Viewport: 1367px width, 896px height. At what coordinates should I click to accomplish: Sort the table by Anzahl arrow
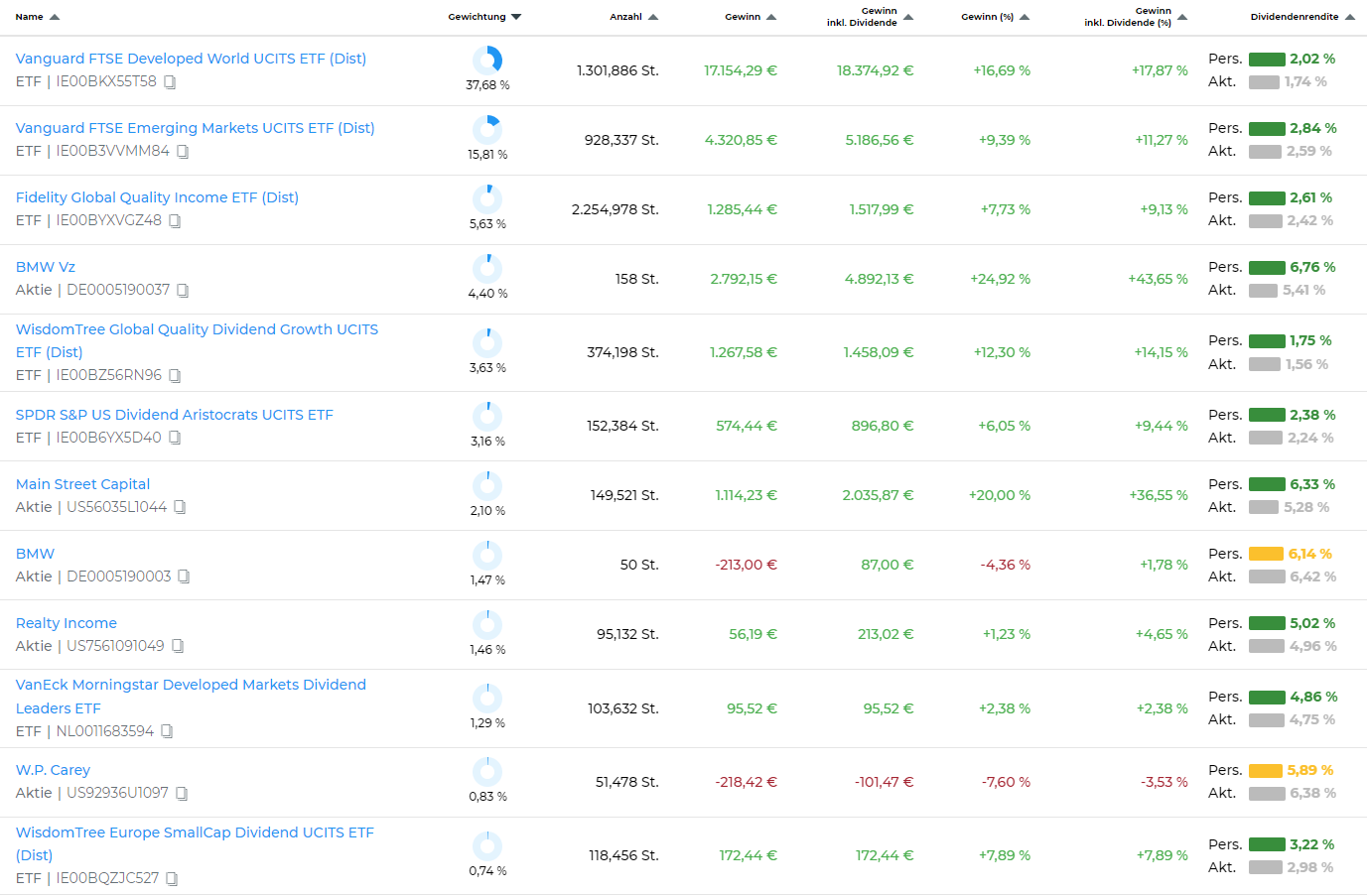pos(653,17)
